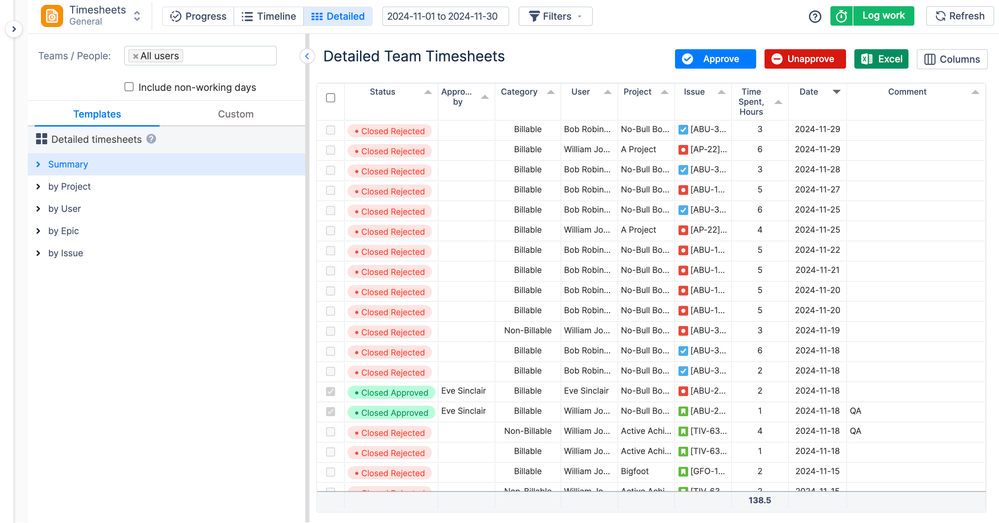Click the ABU-2 bug icon in Eve's row
Screen dimensions: 999x523
point(683,392)
